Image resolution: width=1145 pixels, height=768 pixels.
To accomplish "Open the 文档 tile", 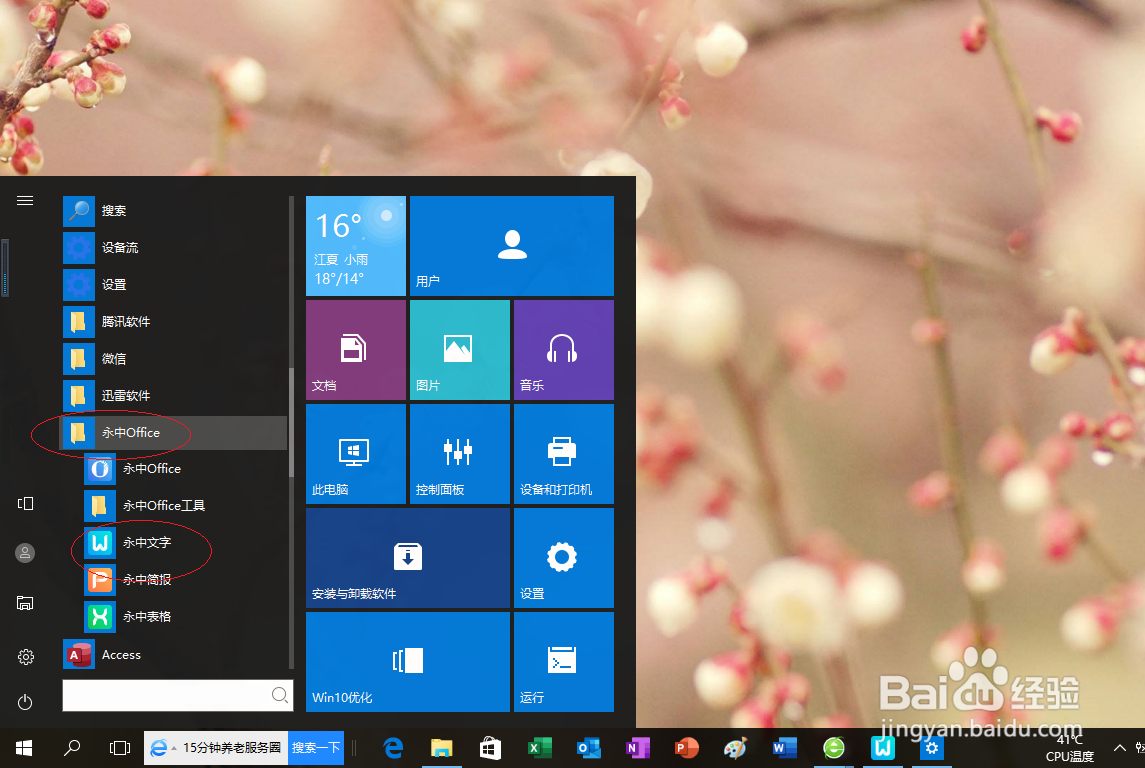I will (x=356, y=350).
